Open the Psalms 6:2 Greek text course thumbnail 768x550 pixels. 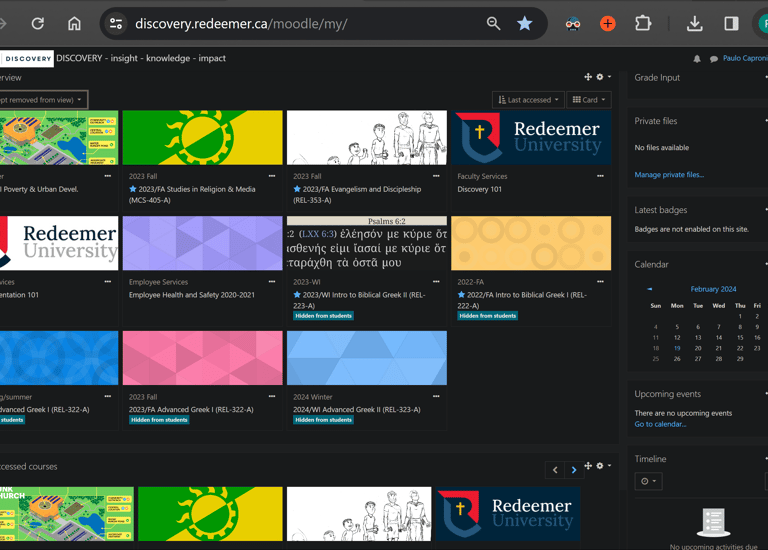[367, 243]
